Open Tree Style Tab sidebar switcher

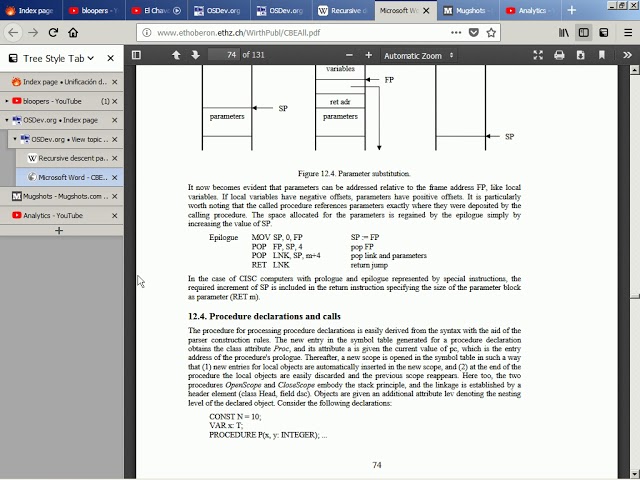click(51, 58)
